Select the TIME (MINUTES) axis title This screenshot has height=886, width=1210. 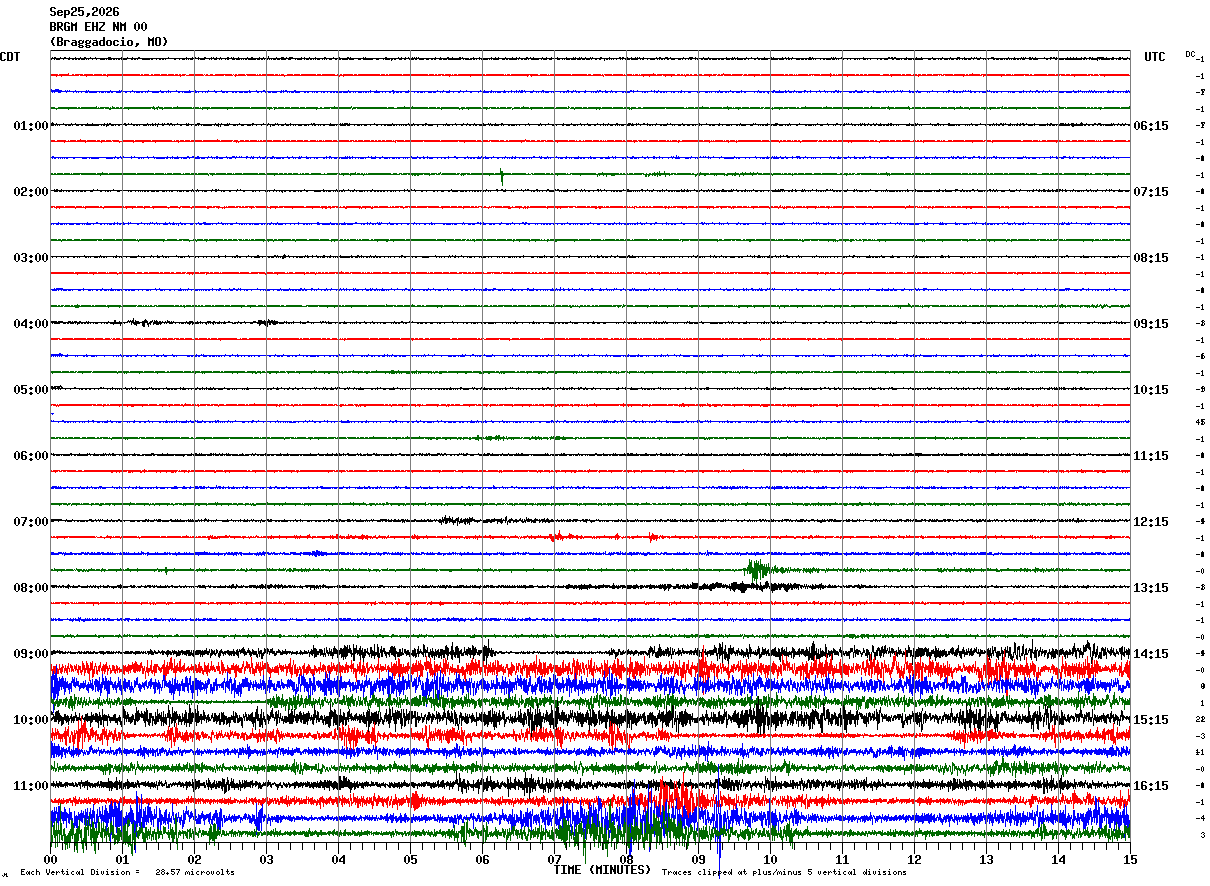coord(602,870)
